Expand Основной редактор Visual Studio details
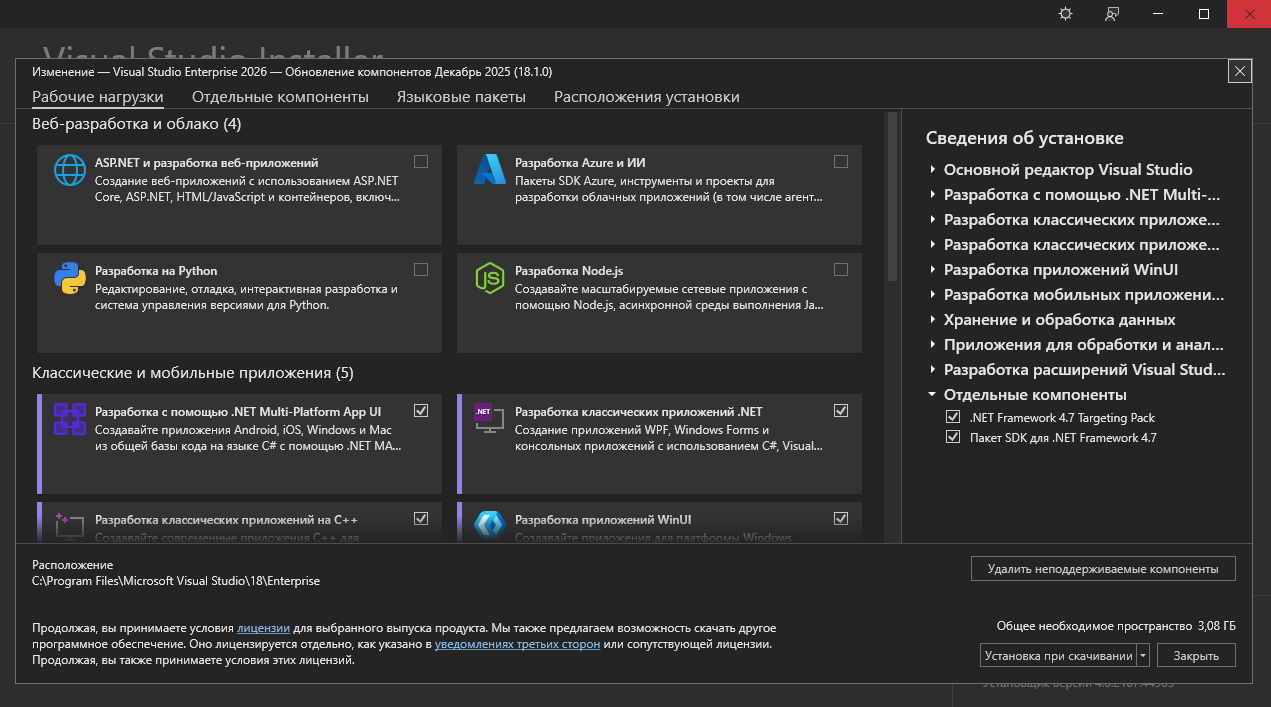 click(932, 170)
